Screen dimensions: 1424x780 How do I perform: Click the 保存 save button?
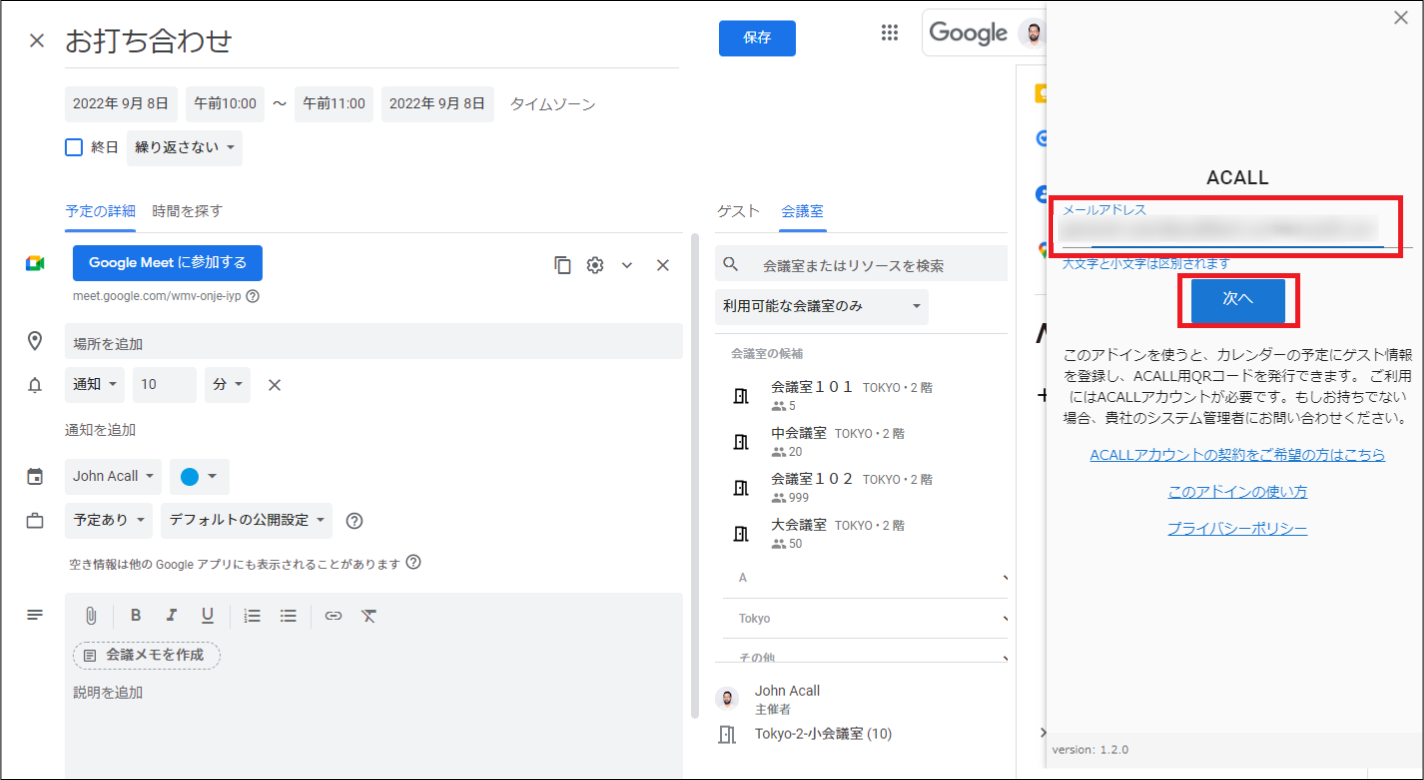(x=757, y=38)
